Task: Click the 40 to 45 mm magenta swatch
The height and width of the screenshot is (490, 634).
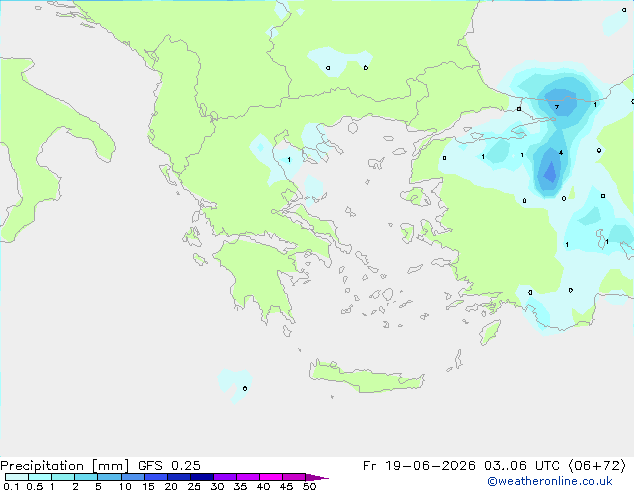Action: [271, 477]
